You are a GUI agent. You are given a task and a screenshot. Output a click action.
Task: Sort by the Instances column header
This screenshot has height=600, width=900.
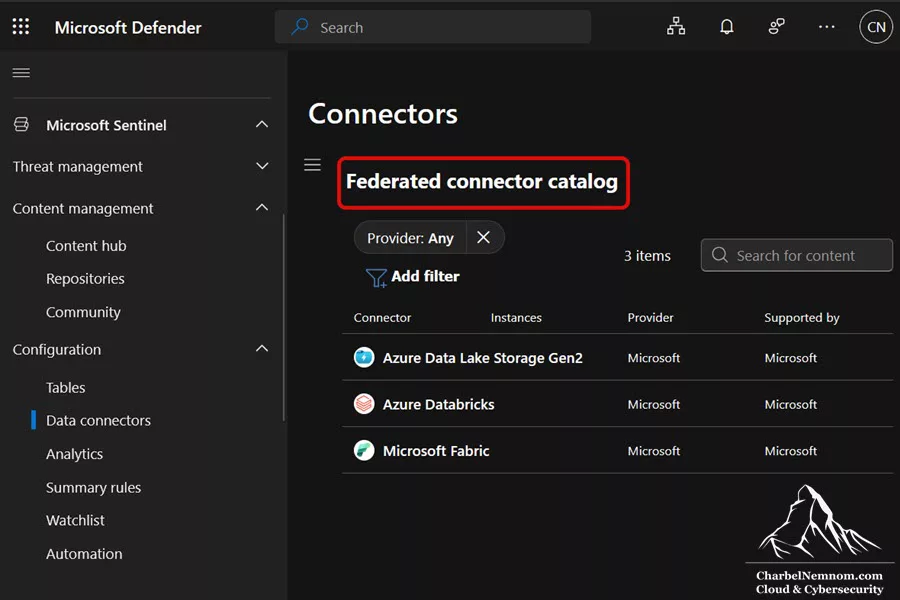(x=516, y=318)
